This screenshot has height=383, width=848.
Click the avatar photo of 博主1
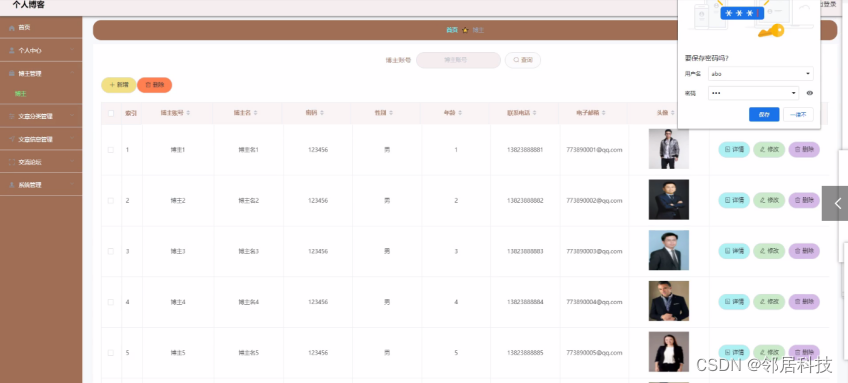[x=669, y=149]
